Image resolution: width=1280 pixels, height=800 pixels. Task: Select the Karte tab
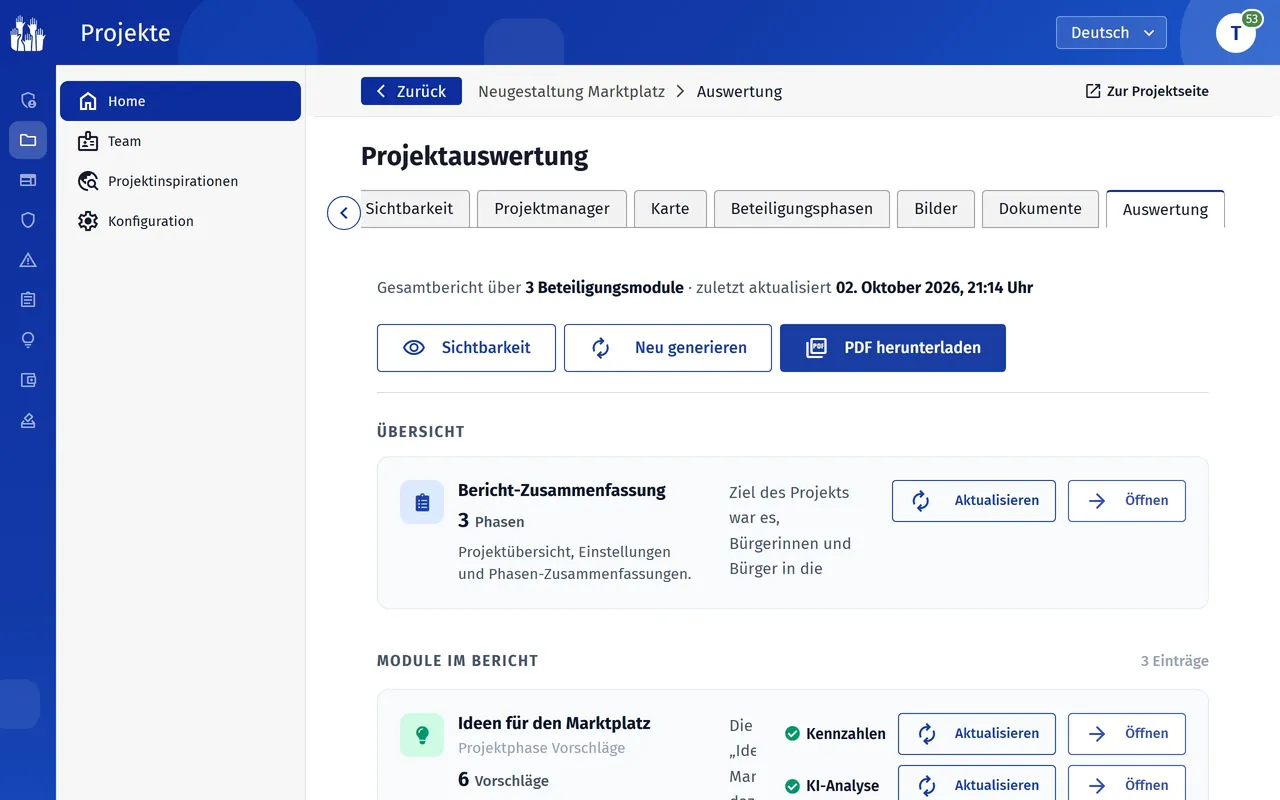(x=670, y=209)
